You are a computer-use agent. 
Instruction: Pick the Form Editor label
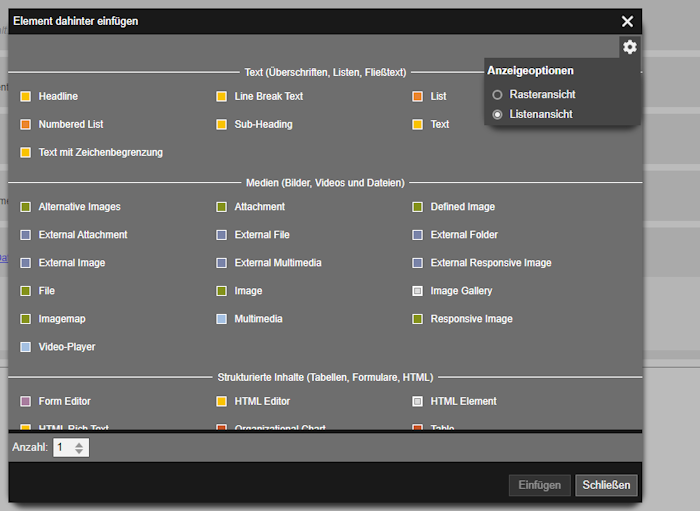[64, 402]
